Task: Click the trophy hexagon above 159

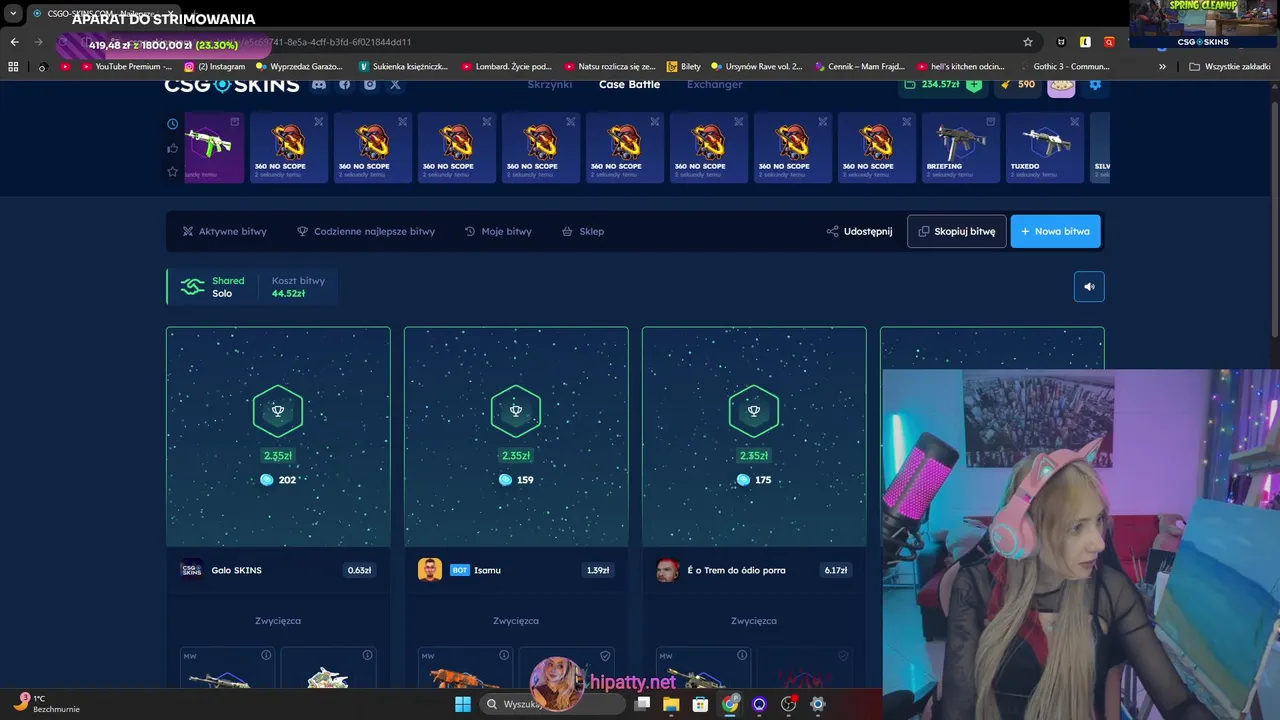Action: click(516, 411)
